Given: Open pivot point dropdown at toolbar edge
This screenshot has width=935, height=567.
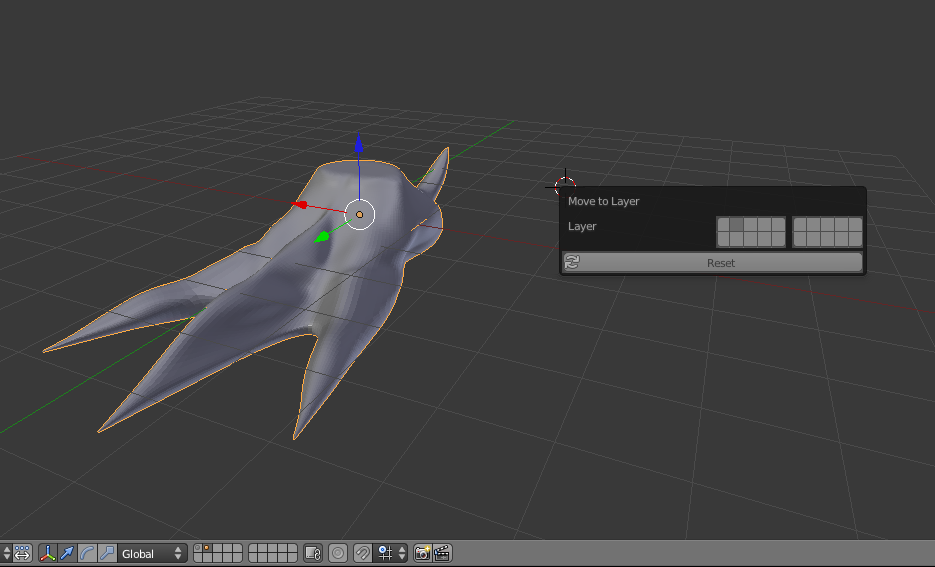Looking at the screenshot, I should [x=7, y=553].
